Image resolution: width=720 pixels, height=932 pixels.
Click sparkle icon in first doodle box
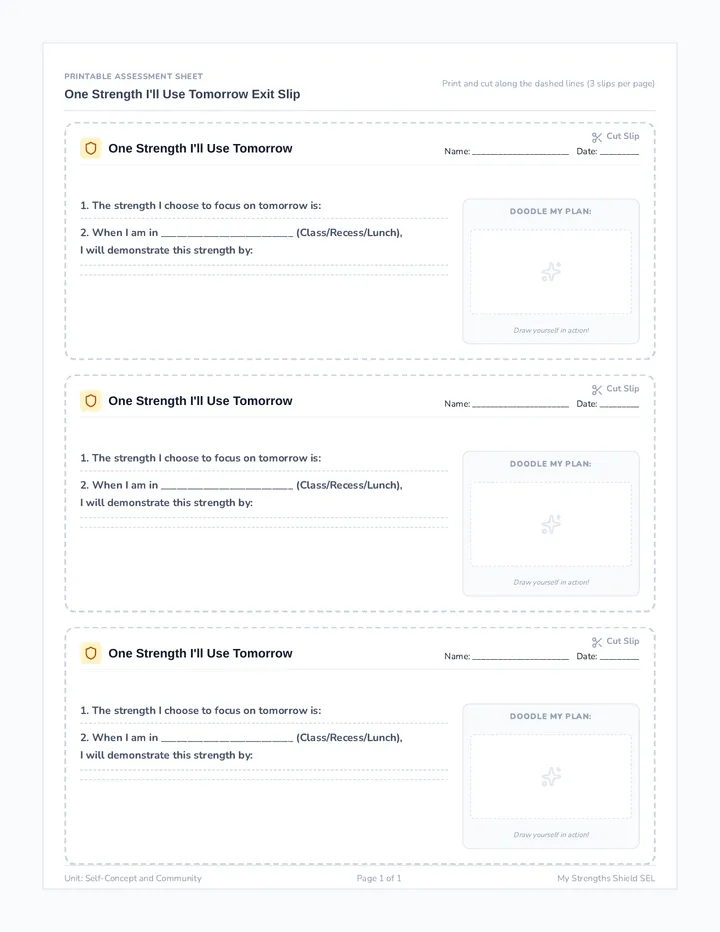pyautogui.click(x=551, y=272)
